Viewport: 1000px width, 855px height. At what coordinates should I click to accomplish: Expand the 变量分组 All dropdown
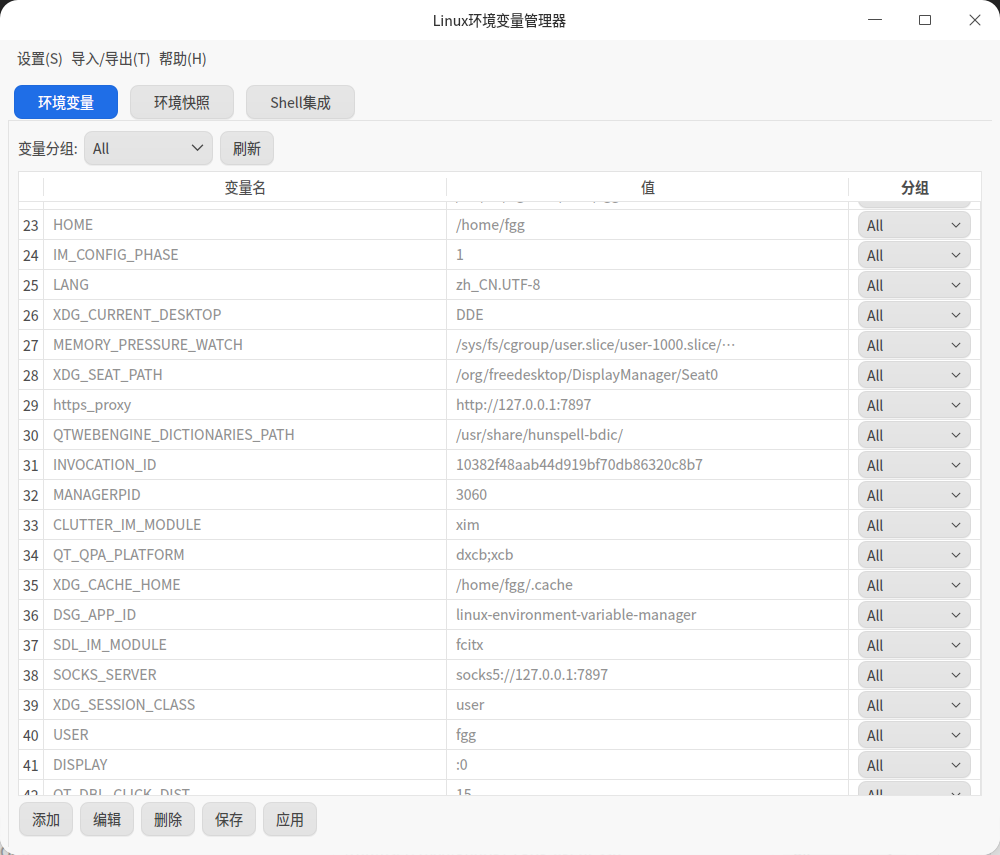pos(148,149)
